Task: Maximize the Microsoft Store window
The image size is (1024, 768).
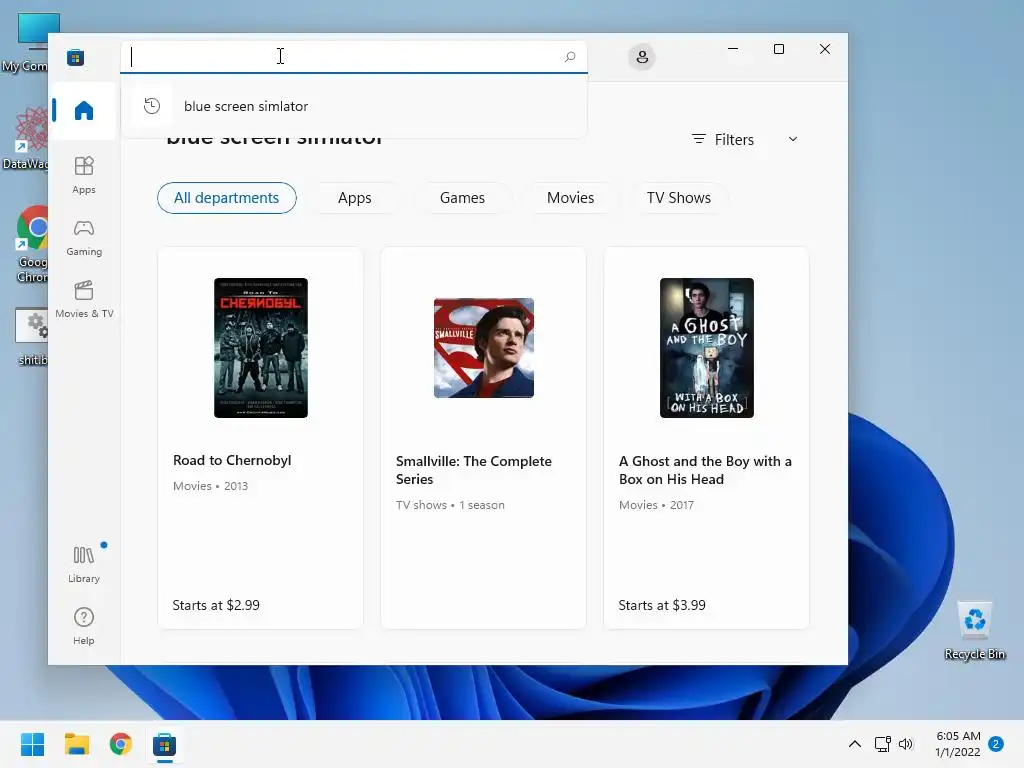Action: tap(778, 49)
